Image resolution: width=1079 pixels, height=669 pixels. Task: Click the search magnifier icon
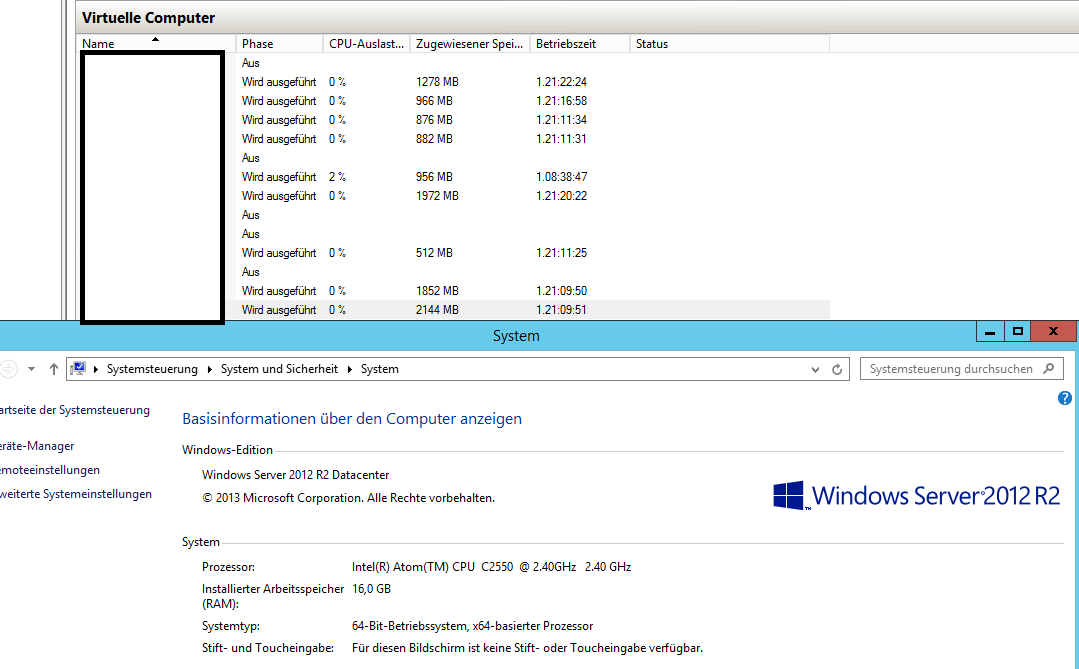1049,368
